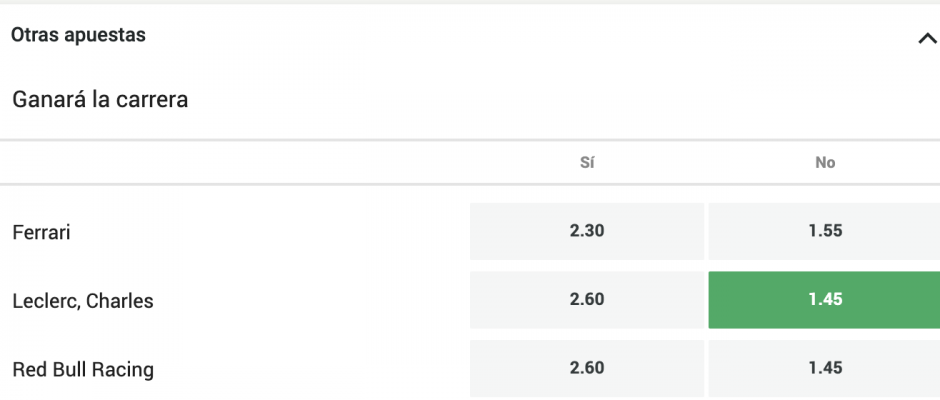Click blank area right of Ganará la carrera
940x400 pixels.
pyautogui.click(x=564, y=100)
